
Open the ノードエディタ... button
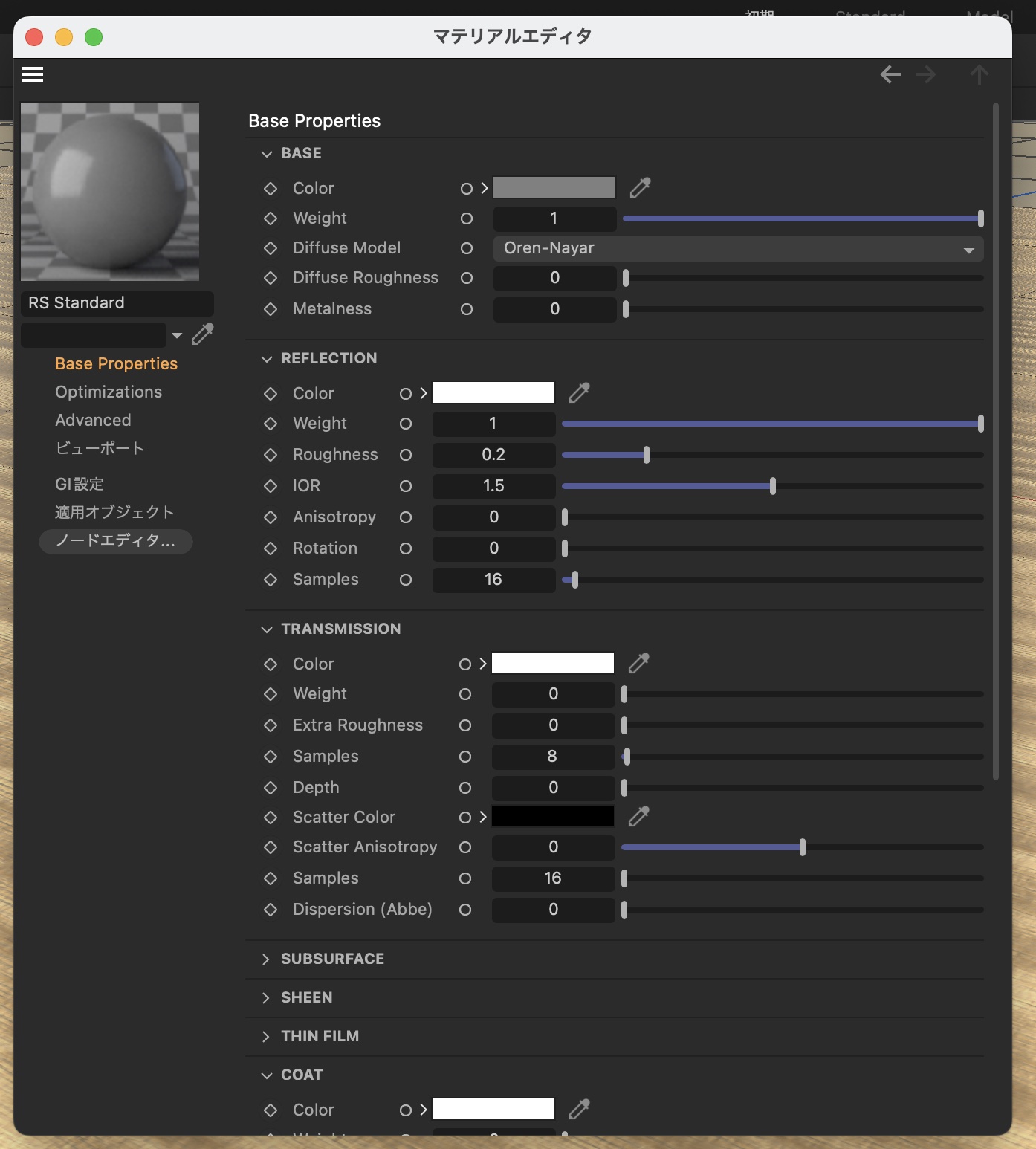[x=115, y=541]
